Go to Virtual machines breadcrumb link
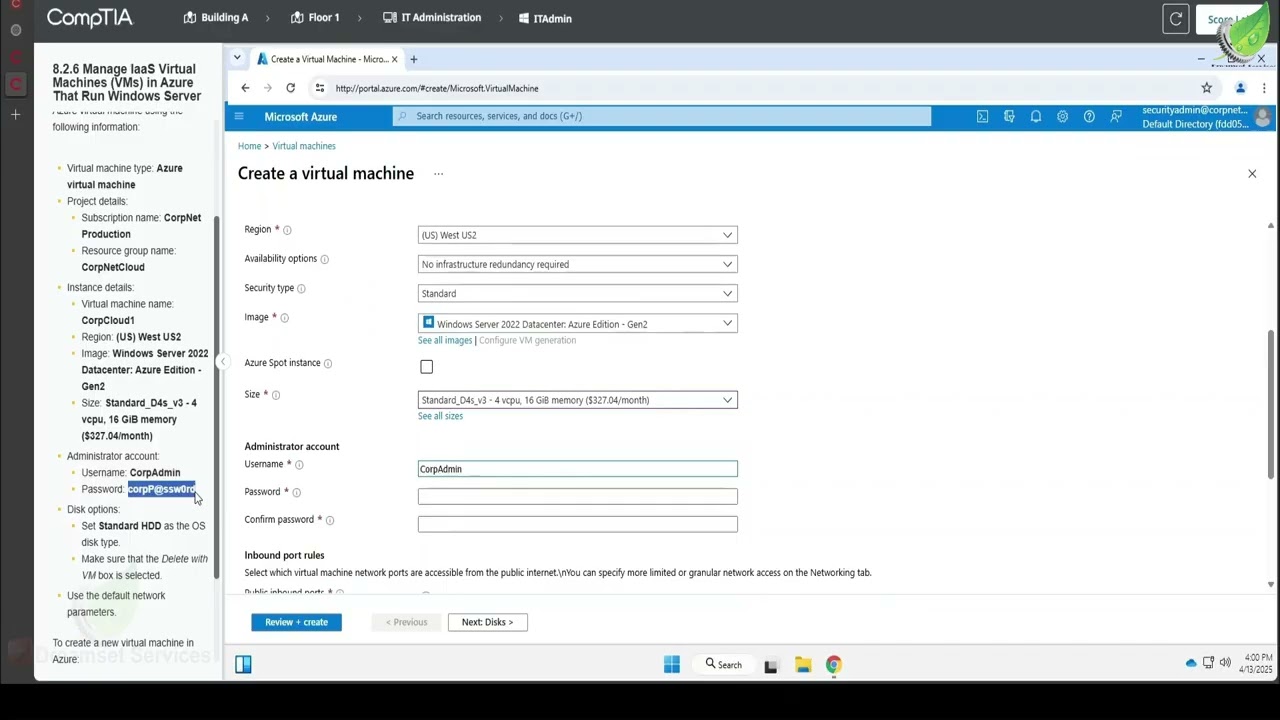The width and height of the screenshot is (1280, 720). pos(304,146)
